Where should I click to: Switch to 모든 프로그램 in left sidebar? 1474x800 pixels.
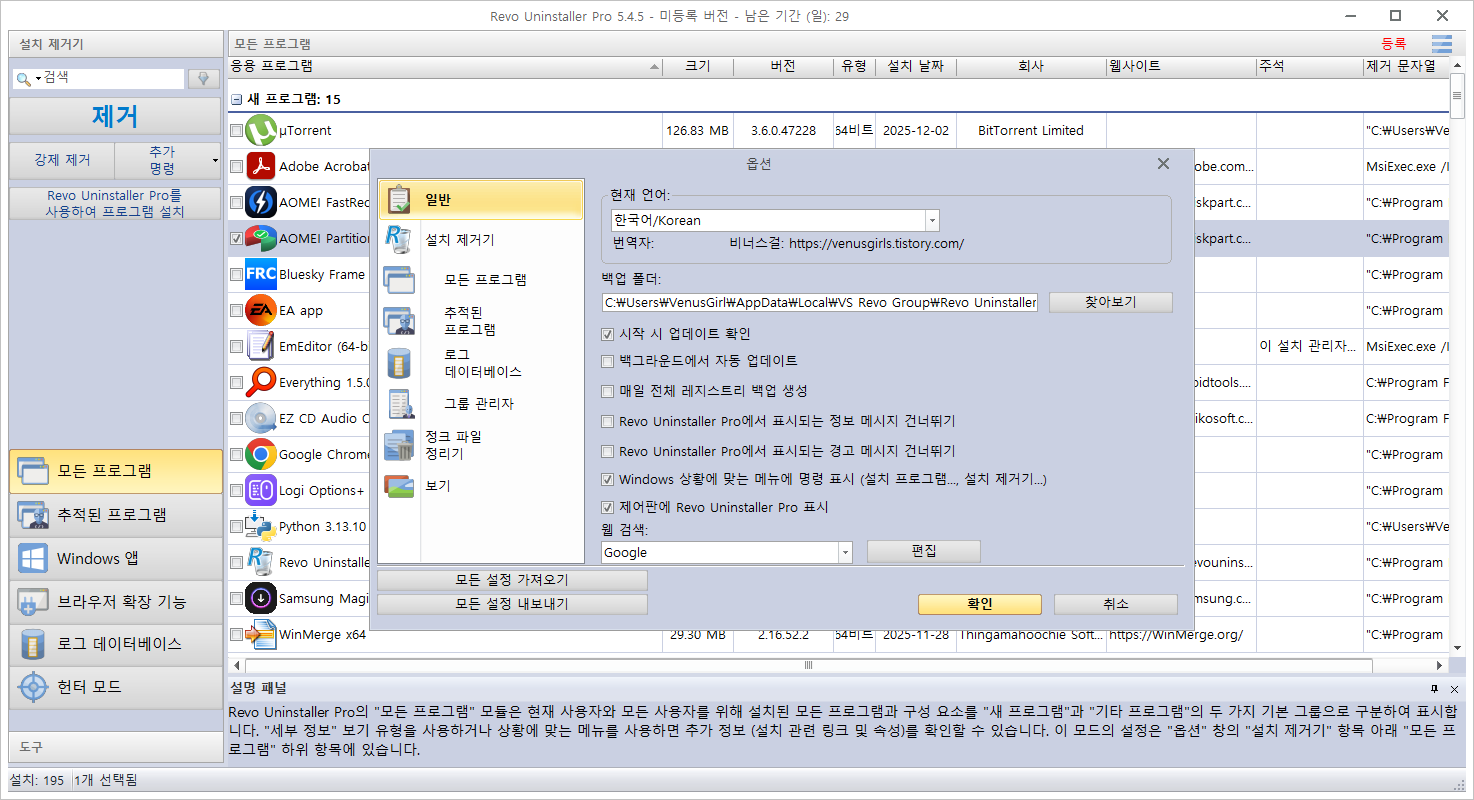(116, 471)
